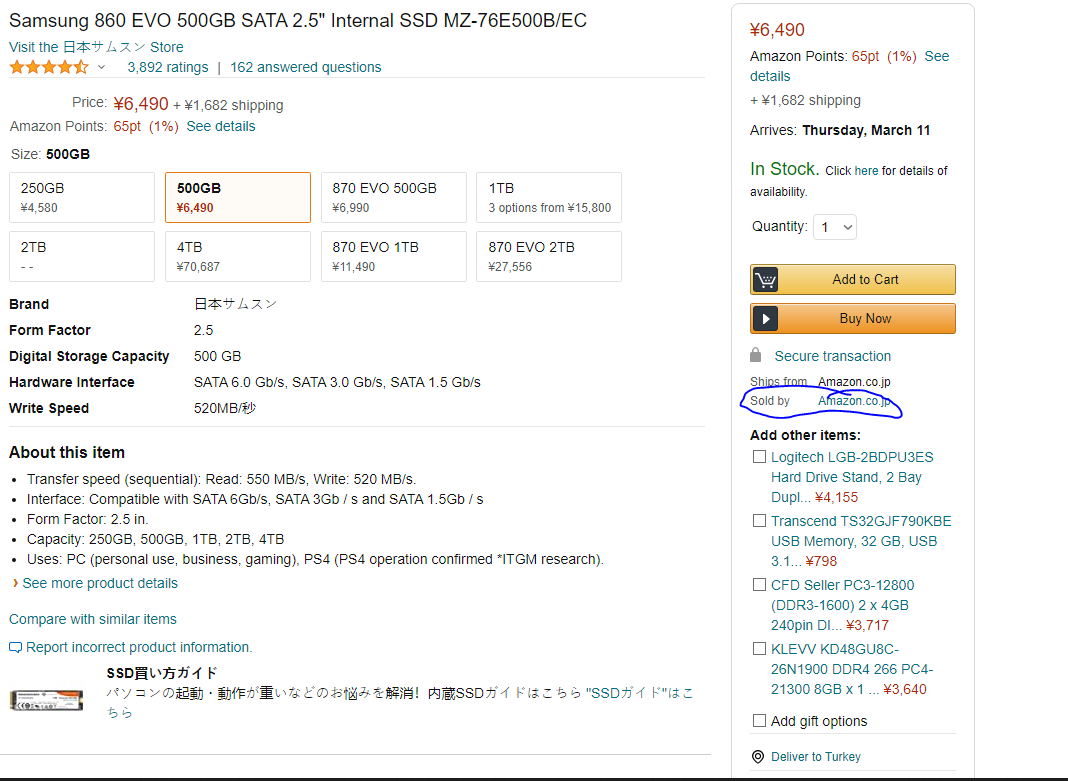Expand See more product details
This screenshot has height=781, width=1068.
tap(99, 583)
